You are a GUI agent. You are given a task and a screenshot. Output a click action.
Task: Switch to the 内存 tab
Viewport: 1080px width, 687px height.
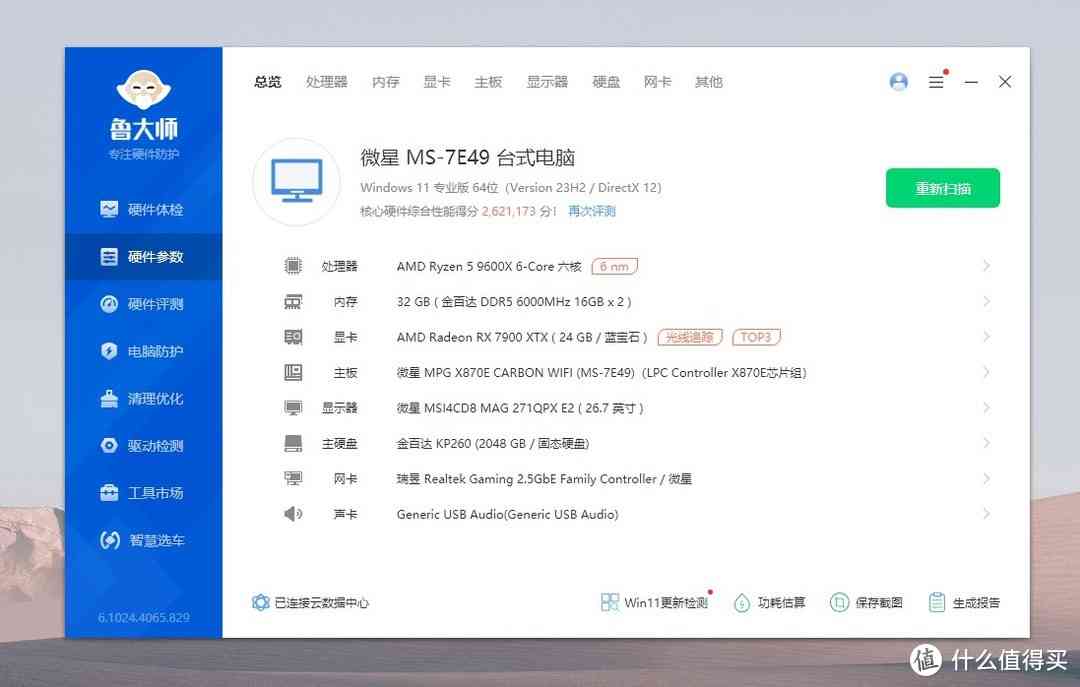click(x=385, y=82)
